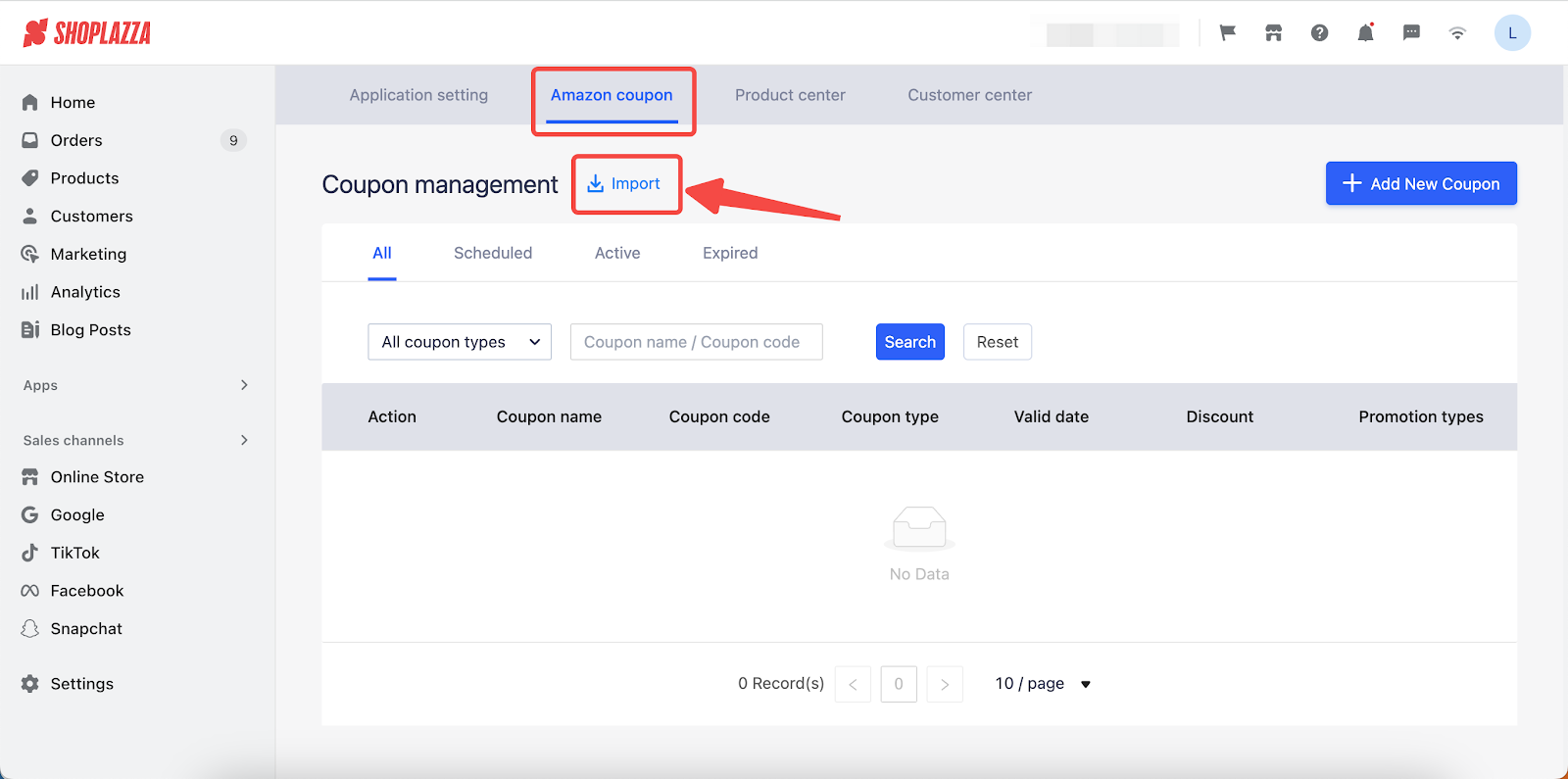Click the Marketing target icon
Viewport: 1568px width, 779px height.
pos(30,254)
